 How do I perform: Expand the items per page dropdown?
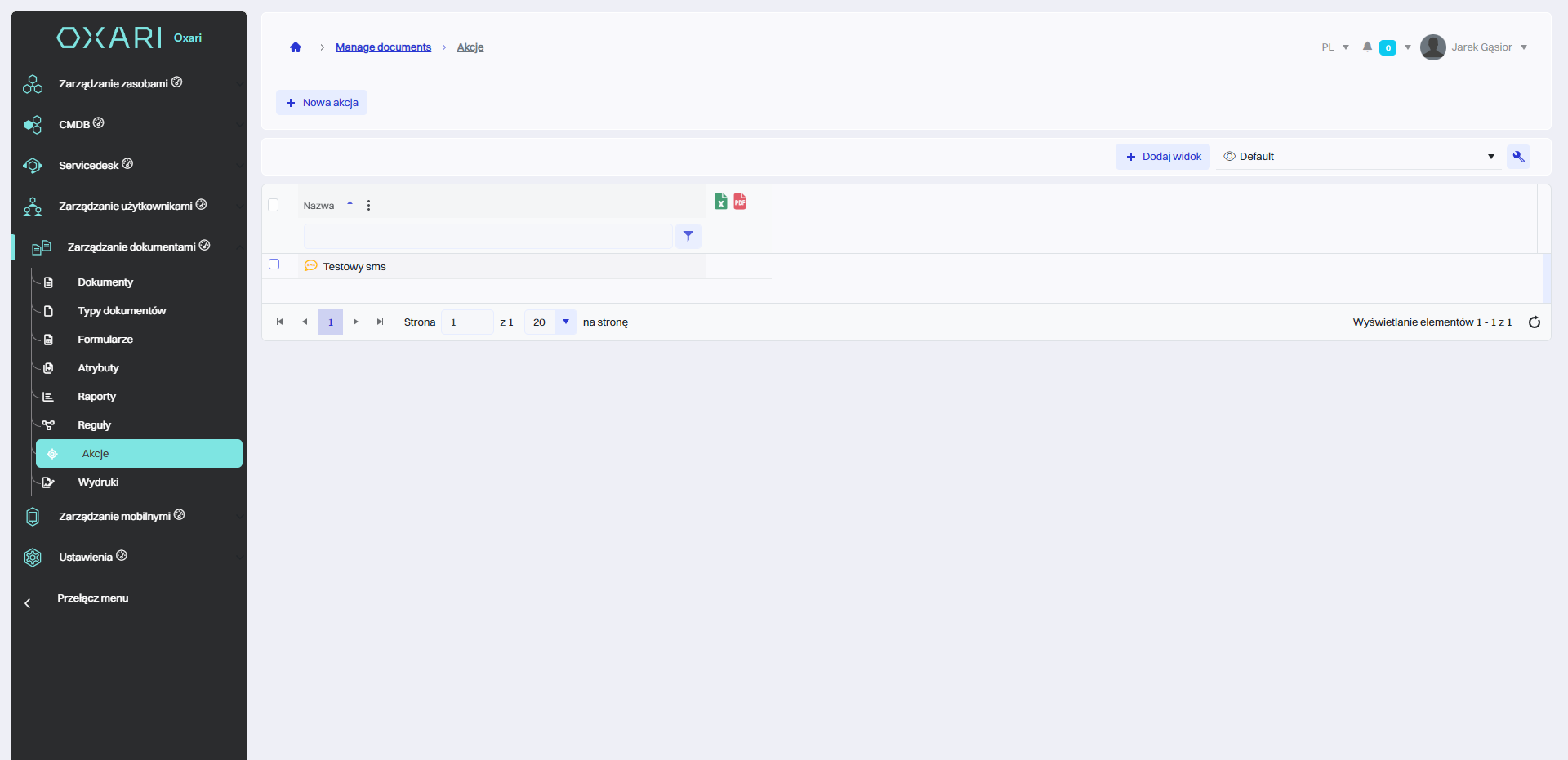tap(565, 322)
